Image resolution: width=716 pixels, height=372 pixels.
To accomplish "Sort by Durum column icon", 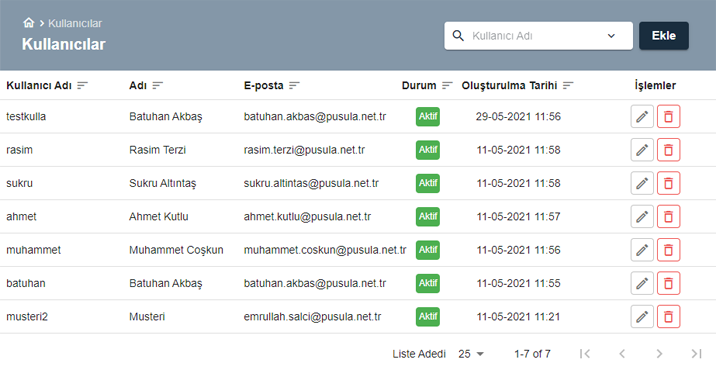I will [448, 85].
